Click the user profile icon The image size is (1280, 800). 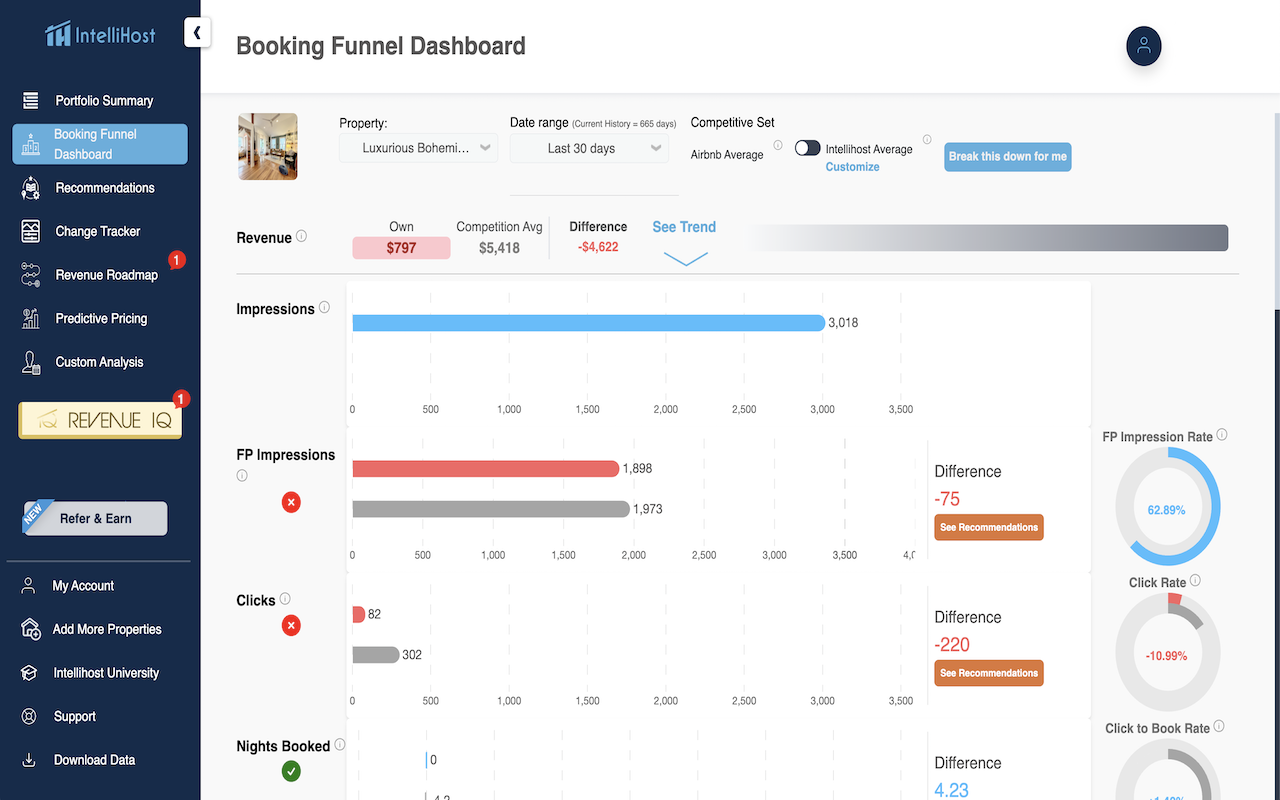1143,46
